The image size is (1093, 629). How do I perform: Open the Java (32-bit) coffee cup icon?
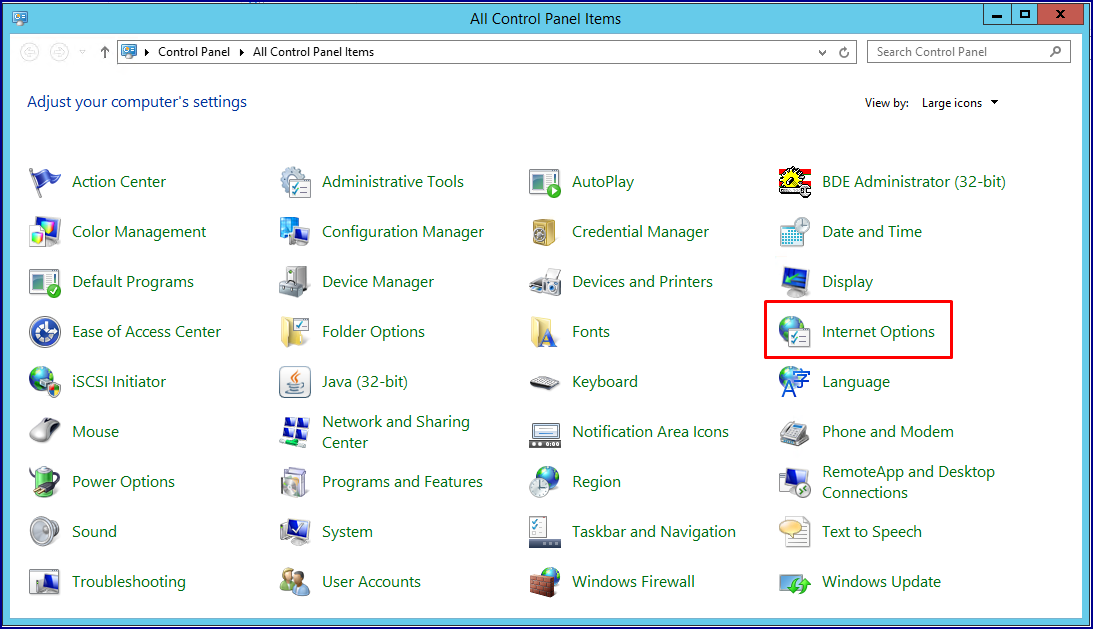click(295, 382)
